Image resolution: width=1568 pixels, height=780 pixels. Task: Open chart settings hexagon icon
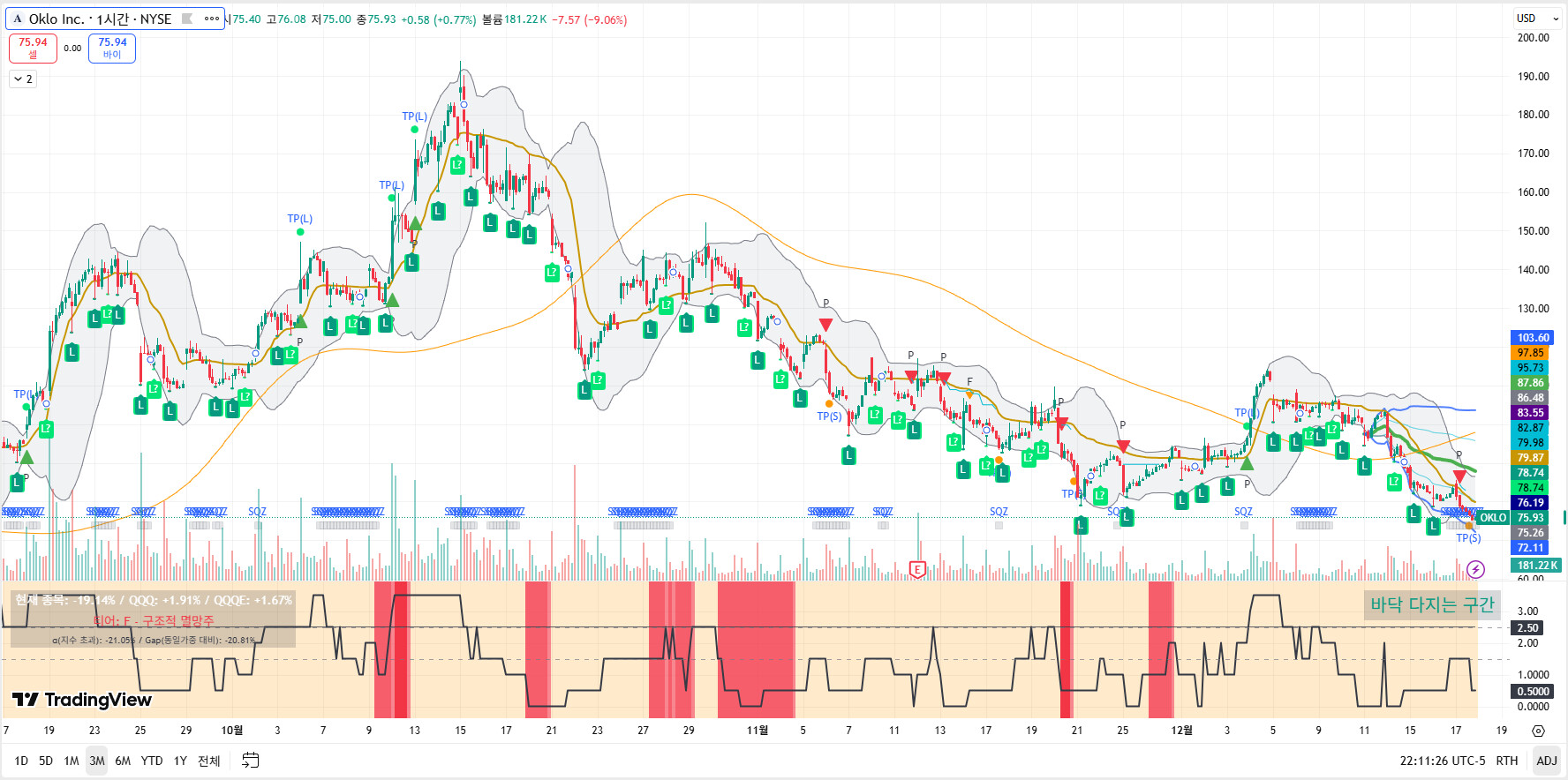(x=1538, y=731)
